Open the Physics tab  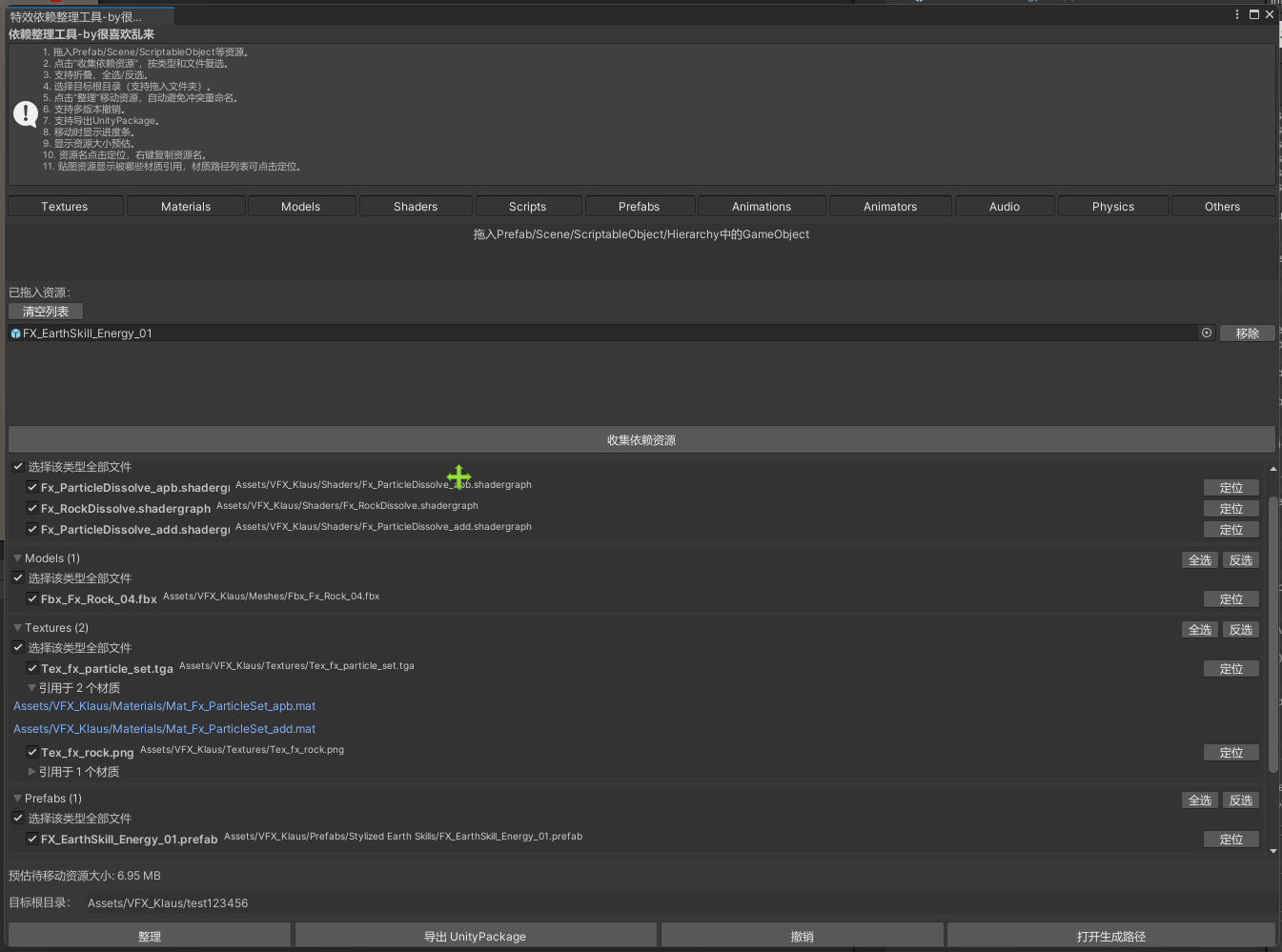(1113, 206)
